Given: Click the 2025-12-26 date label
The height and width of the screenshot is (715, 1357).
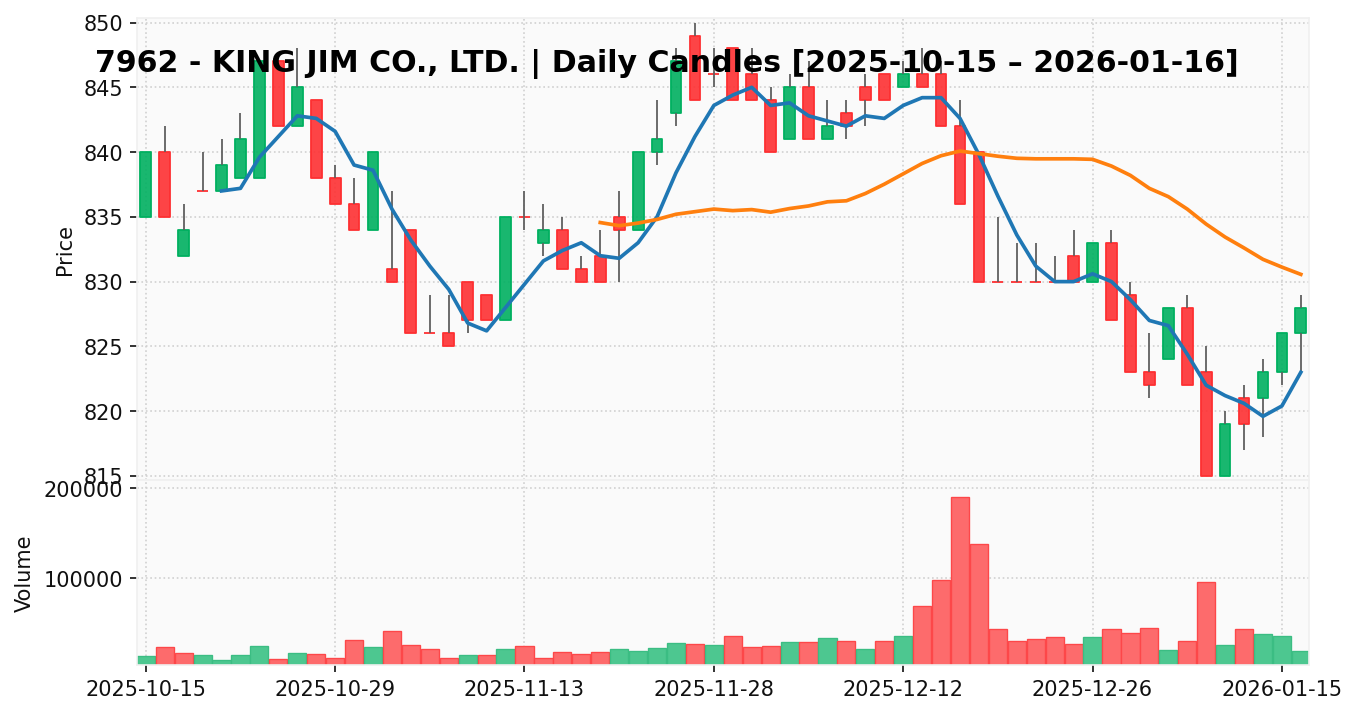Looking at the screenshot, I should point(1092,689).
